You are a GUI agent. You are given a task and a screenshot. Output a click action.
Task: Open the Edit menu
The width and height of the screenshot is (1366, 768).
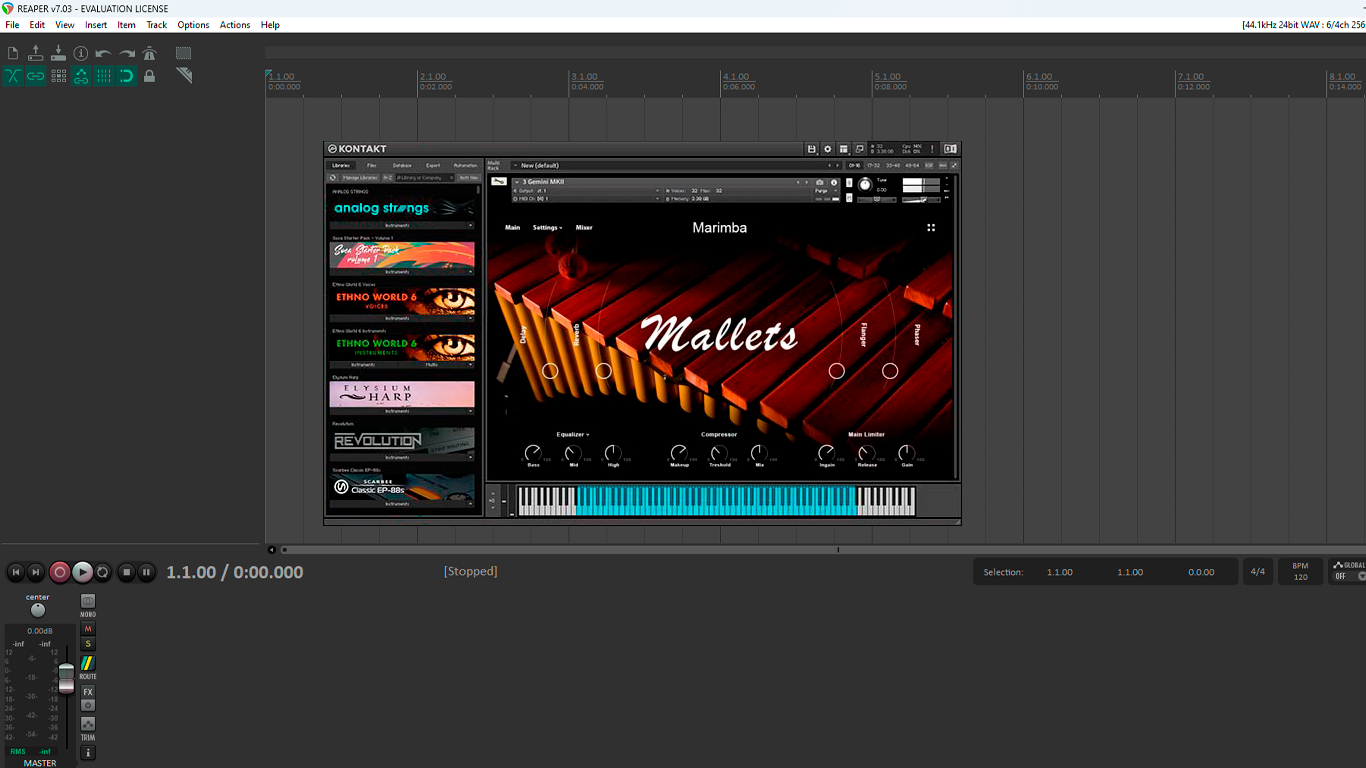point(37,25)
